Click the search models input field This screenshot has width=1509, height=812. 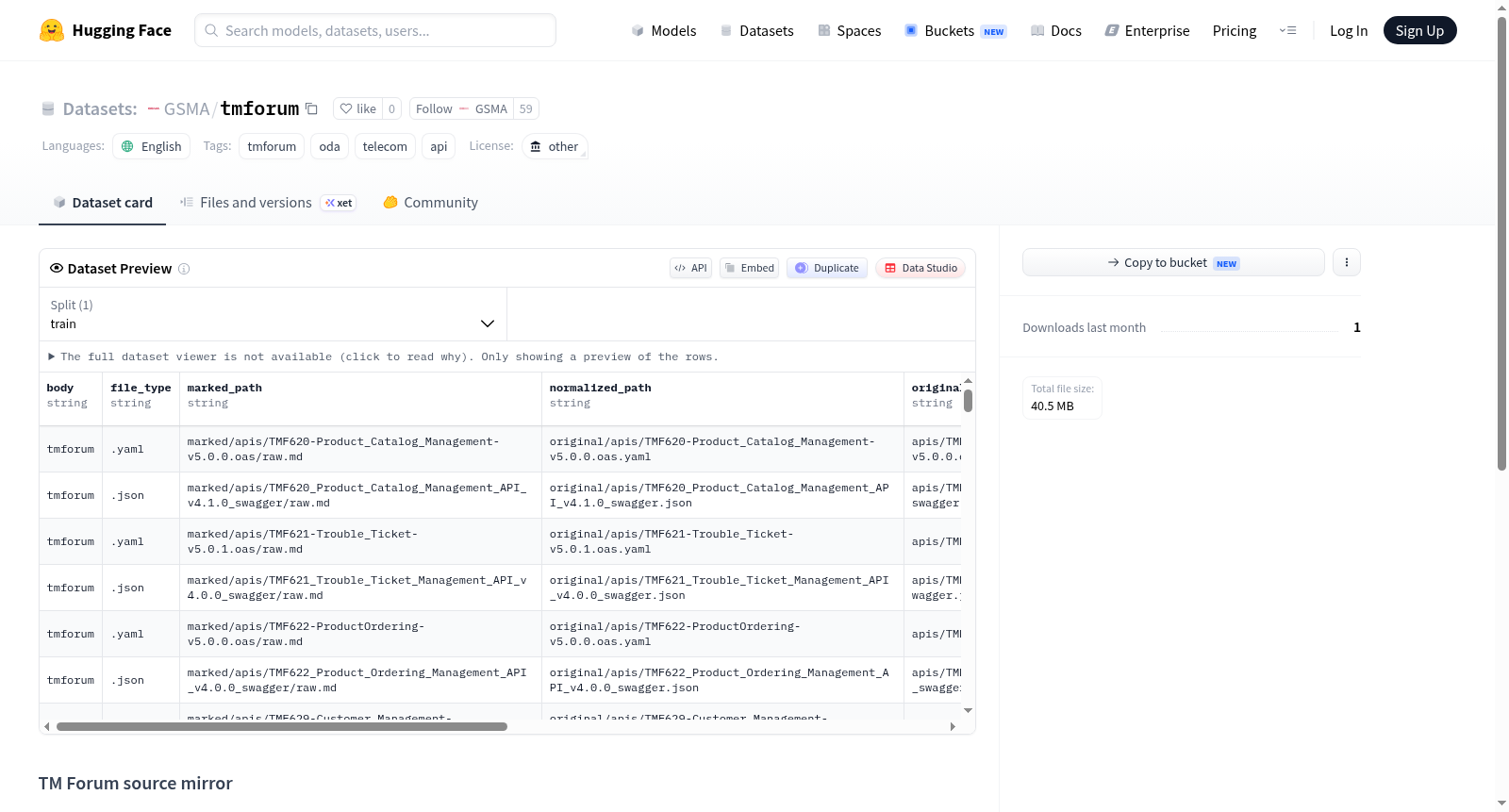point(375,30)
